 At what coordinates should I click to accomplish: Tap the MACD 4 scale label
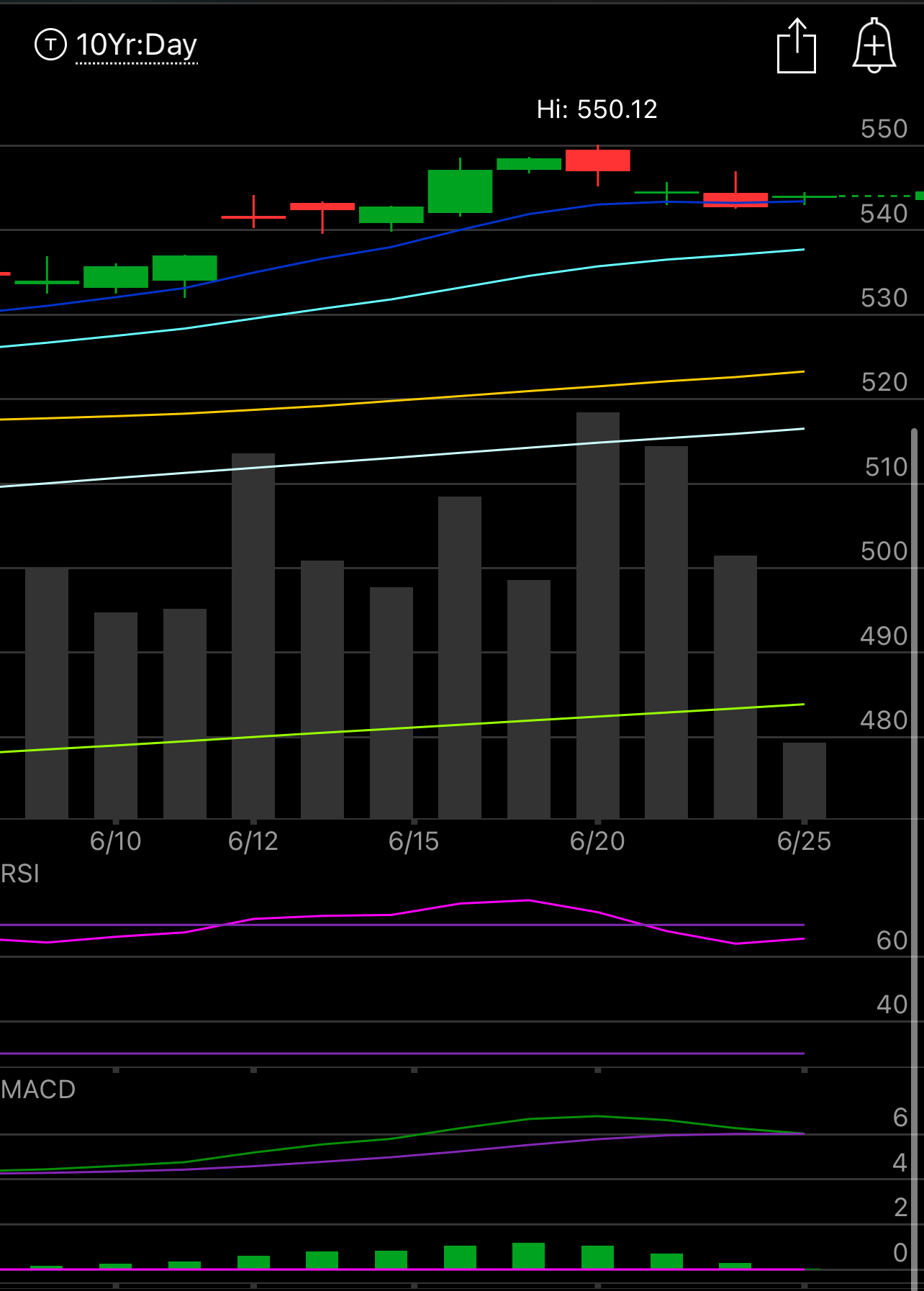click(900, 1163)
